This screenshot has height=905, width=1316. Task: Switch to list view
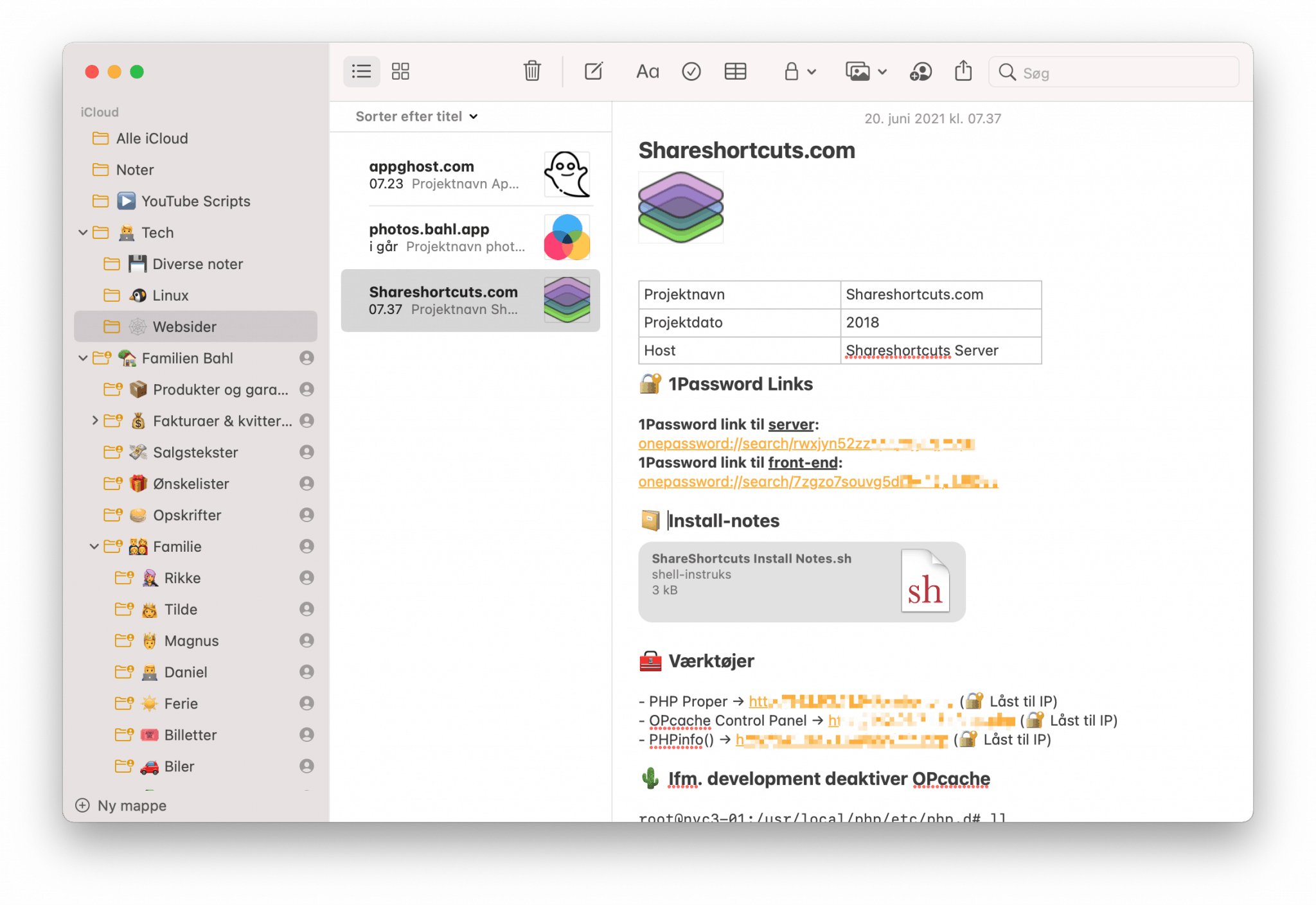click(362, 71)
